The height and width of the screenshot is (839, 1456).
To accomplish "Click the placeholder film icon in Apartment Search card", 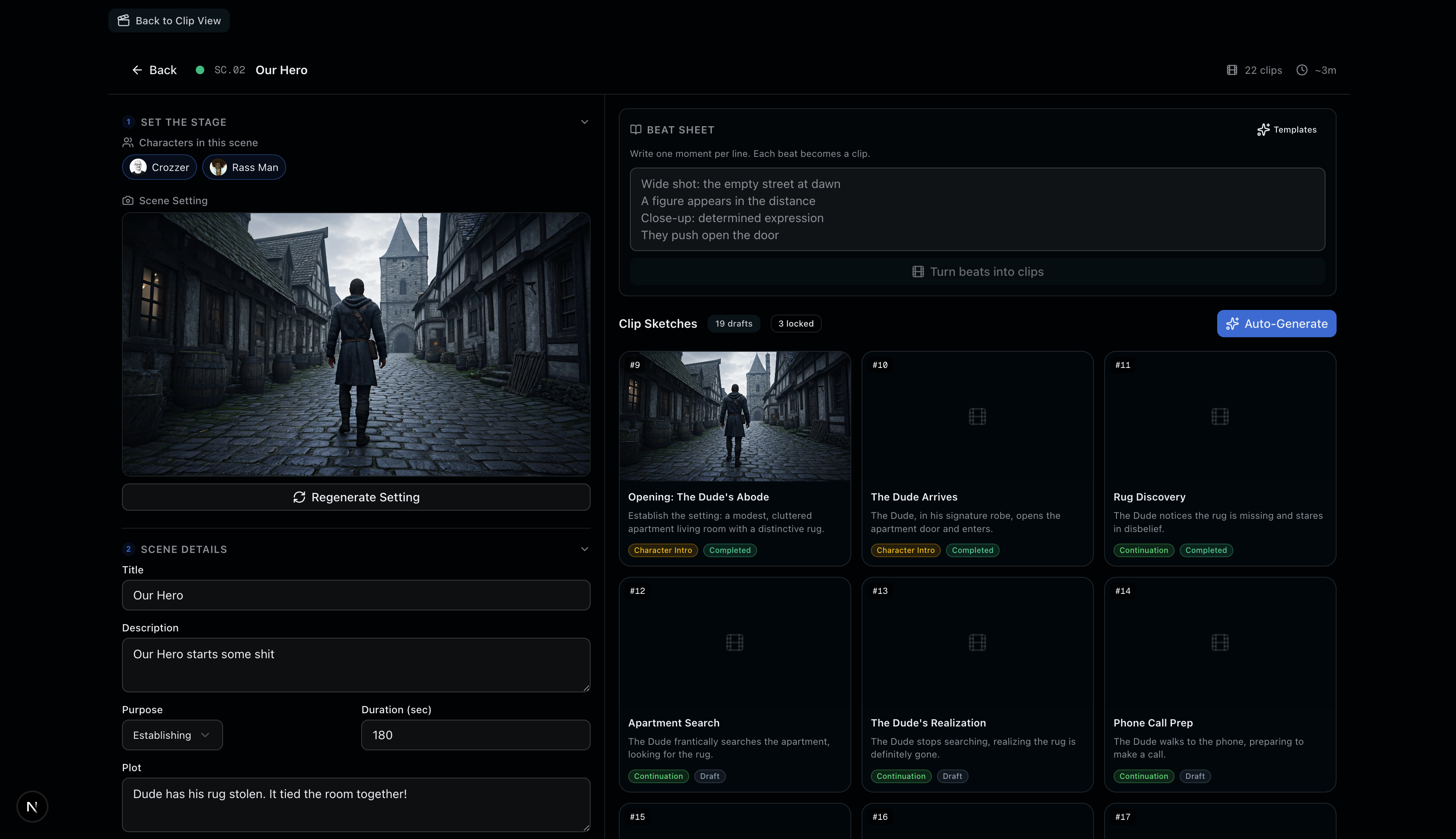I will 735,642.
